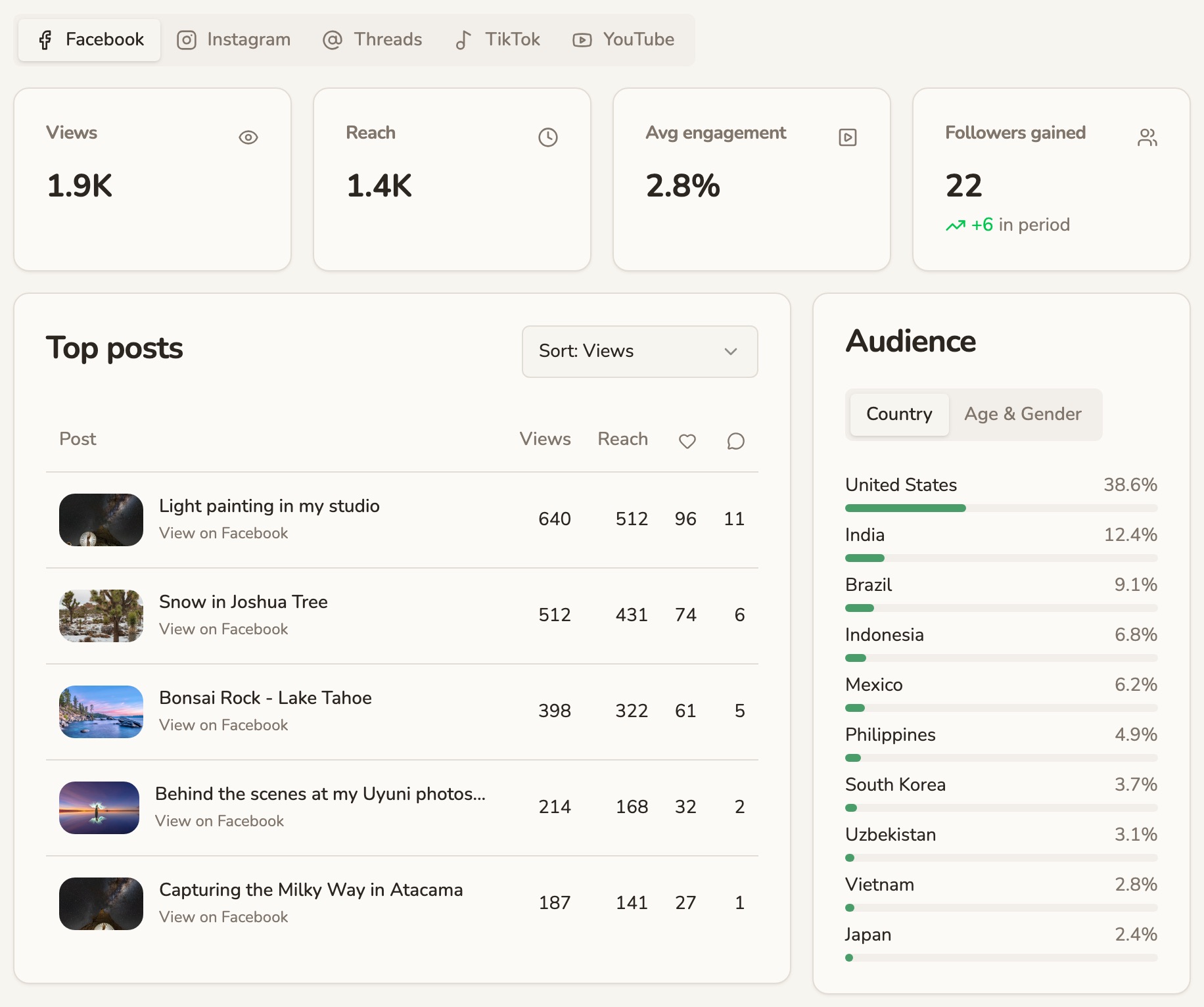
Task: Click the green trending-up arrow icon
Action: coord(956,225)
